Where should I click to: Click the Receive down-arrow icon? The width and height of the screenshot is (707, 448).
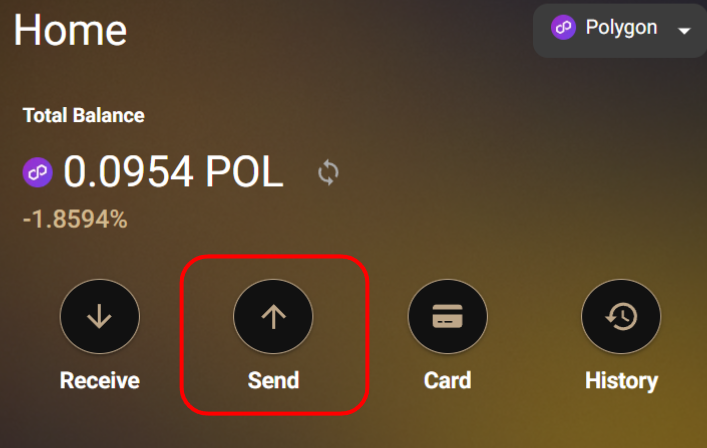(x=100, y=316)
